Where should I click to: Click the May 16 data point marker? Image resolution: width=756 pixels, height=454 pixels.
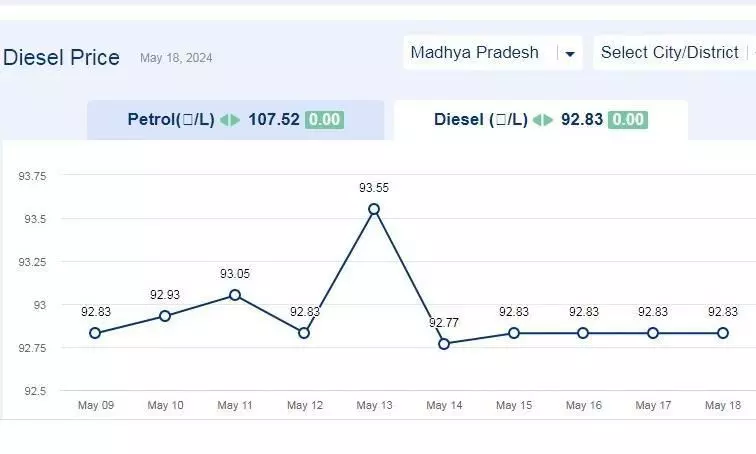[x=583, y=333]
